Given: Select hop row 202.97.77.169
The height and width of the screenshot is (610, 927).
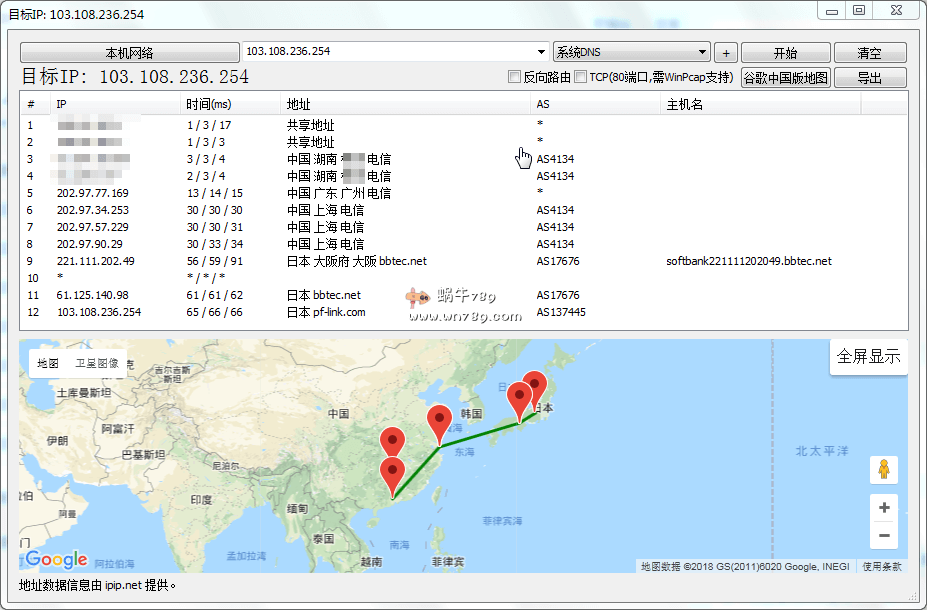Looking at the screenshot, I should pos(92,193).
